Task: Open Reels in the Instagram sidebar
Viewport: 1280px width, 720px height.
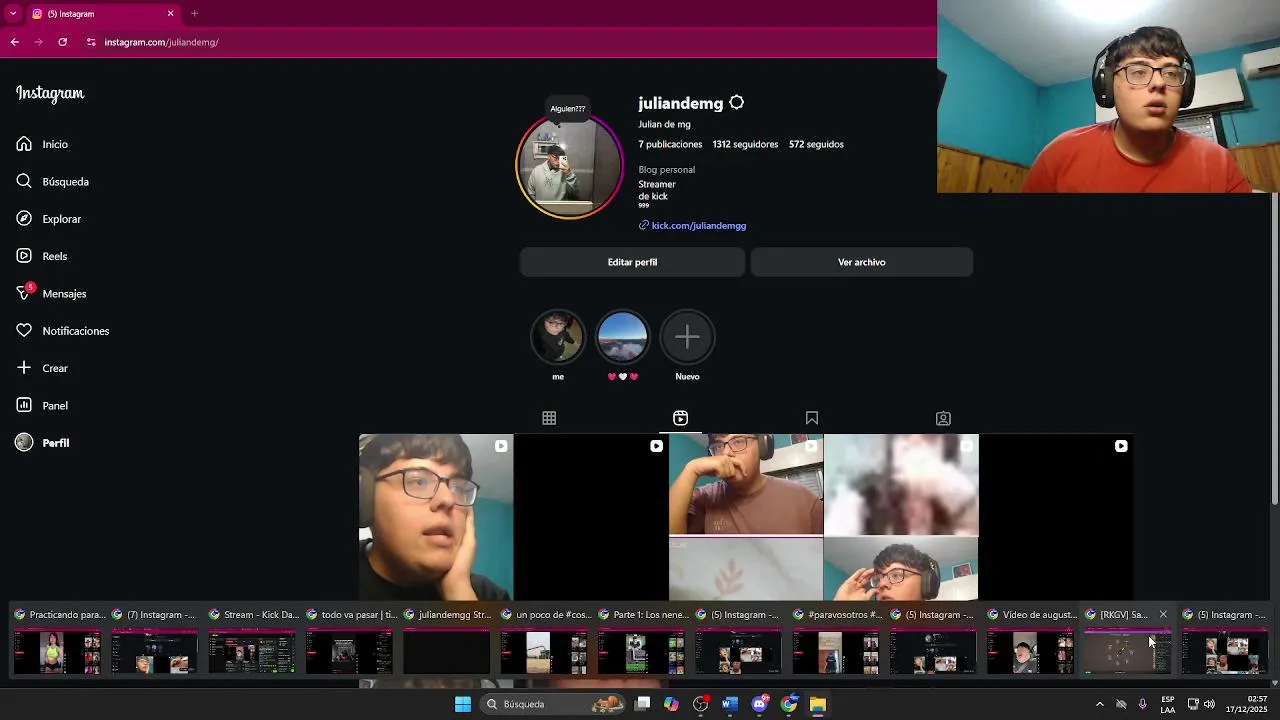Action: coord(41,256)
